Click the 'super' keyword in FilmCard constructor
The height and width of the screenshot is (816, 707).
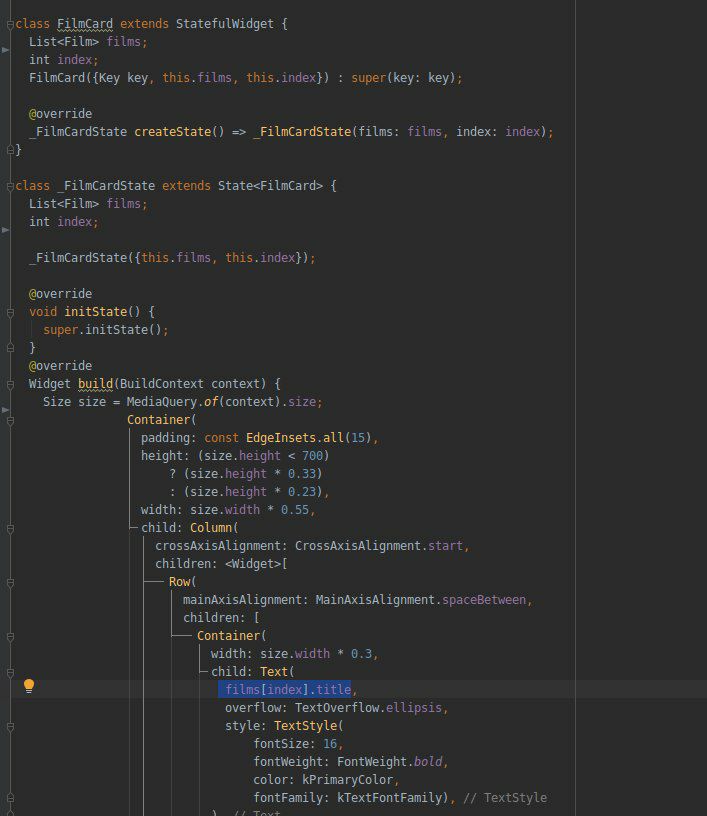click(x=369, y=78)
